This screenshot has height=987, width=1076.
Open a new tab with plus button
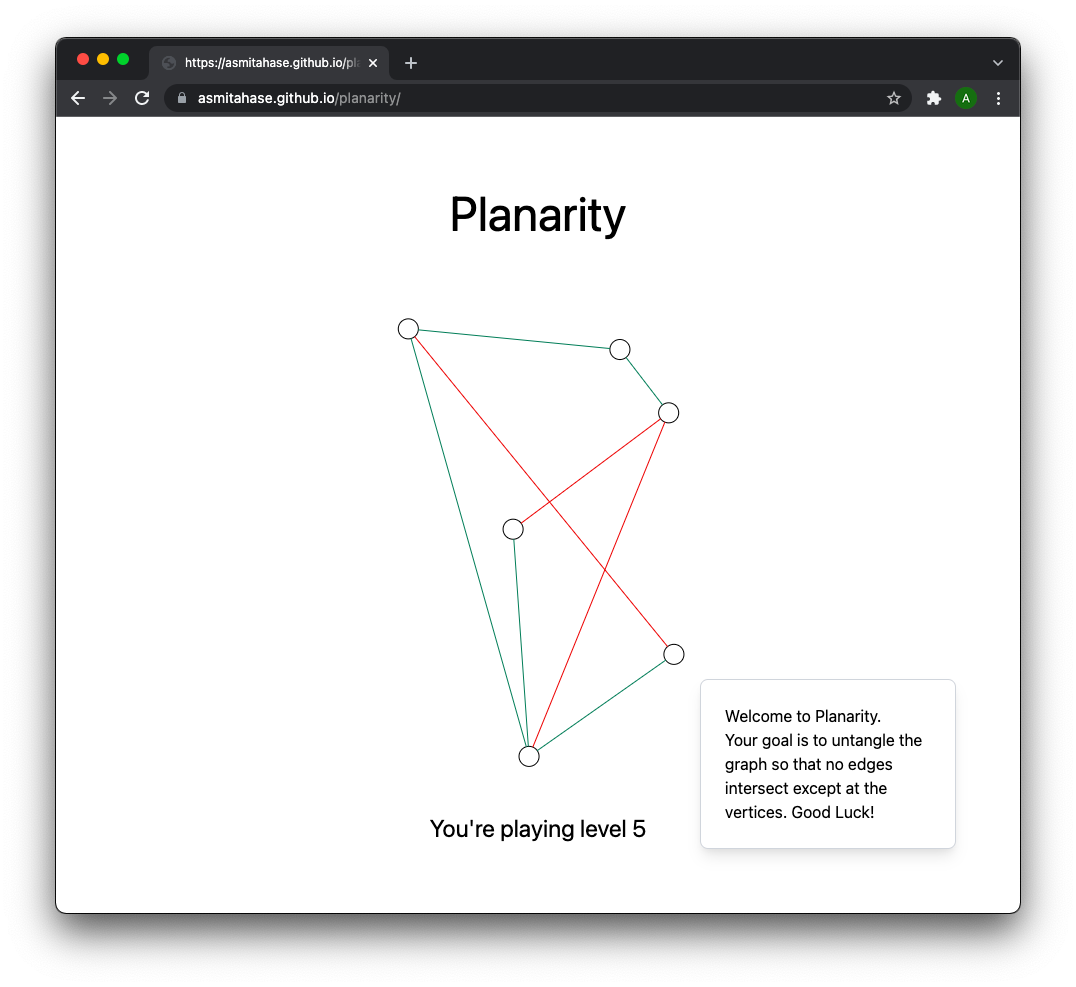pyautogui.click(x=410, y=63)
